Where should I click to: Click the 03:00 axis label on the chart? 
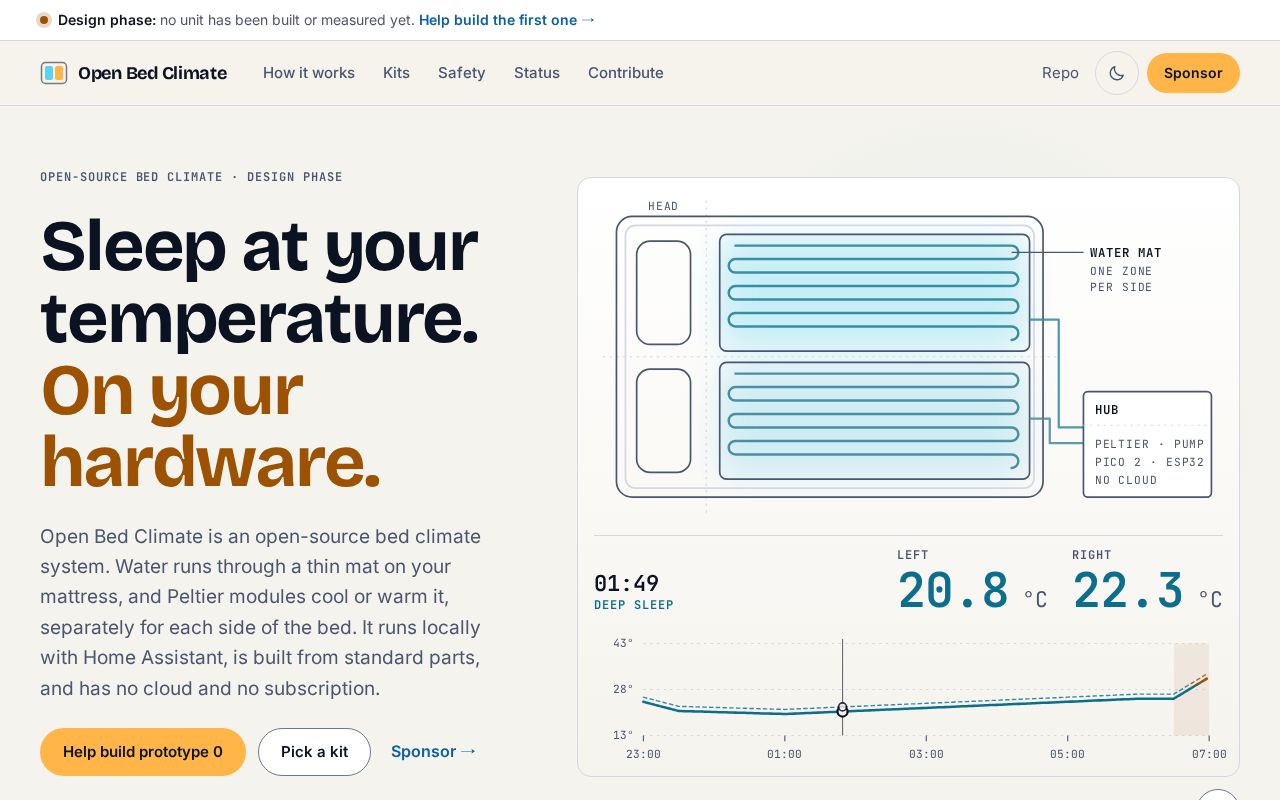coord(926,754)
